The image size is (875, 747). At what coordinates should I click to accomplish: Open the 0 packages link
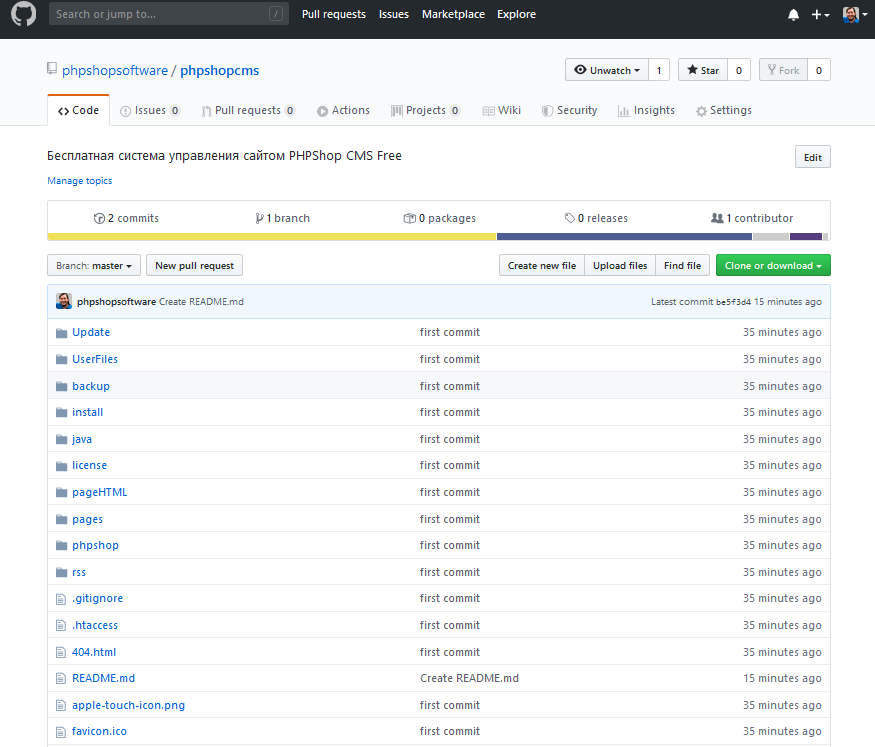tap(440, 218)
